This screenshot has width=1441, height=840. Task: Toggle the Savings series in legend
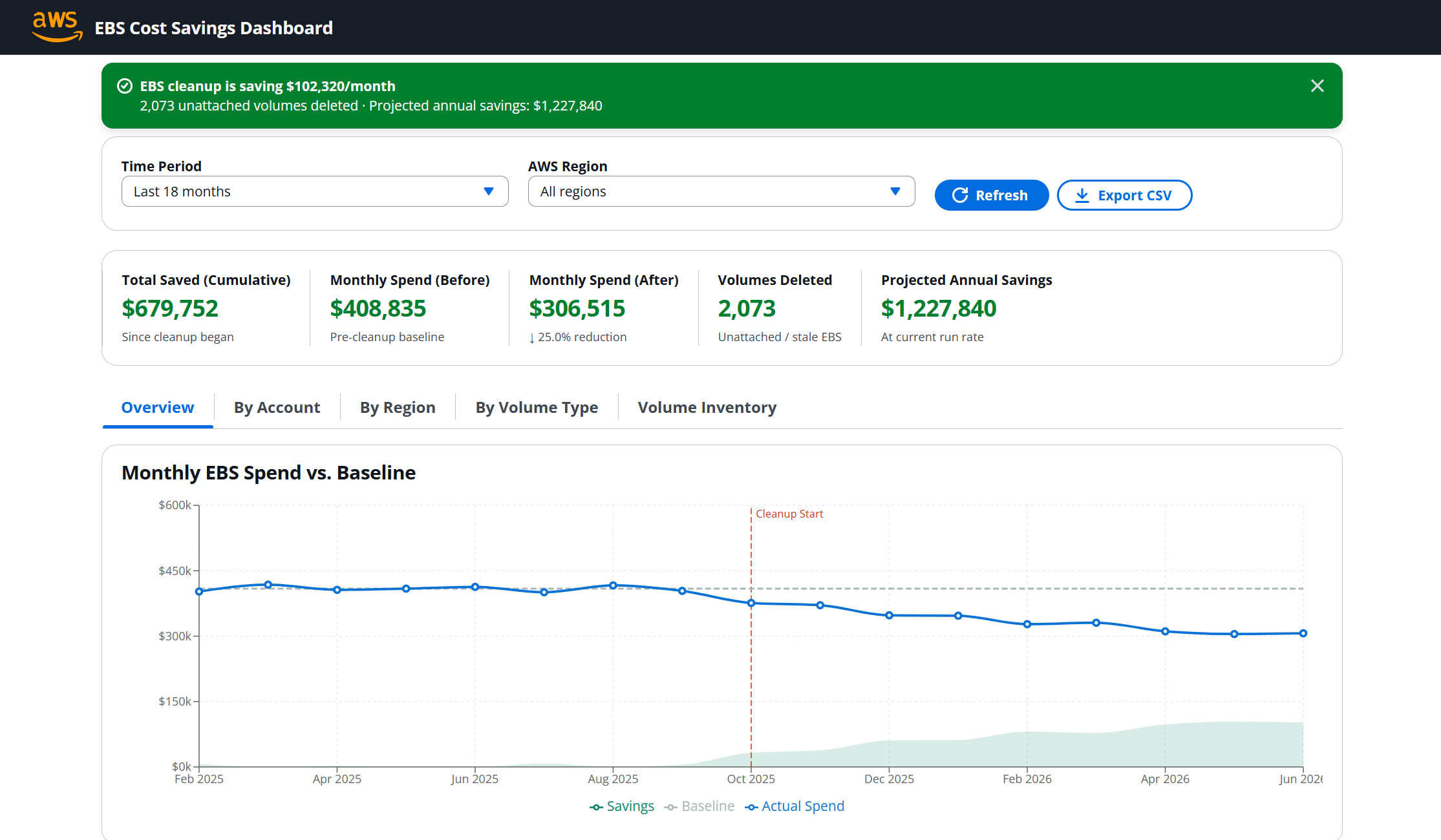pos(622,806)
